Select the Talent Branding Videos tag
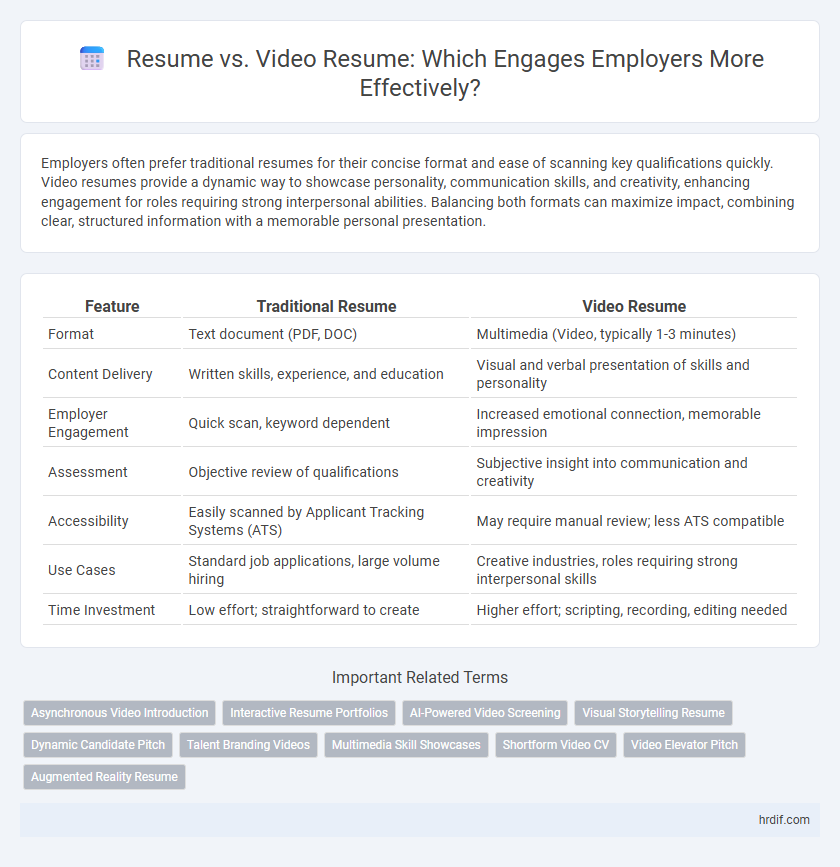840x867 pixels. [248, 745]
